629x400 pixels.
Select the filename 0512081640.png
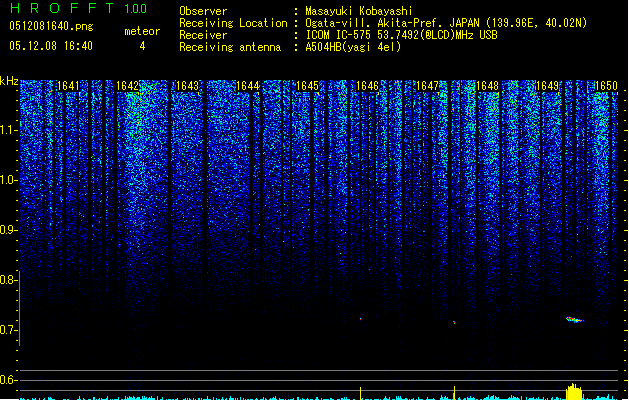pyautogui.click(x=51, y=26)
